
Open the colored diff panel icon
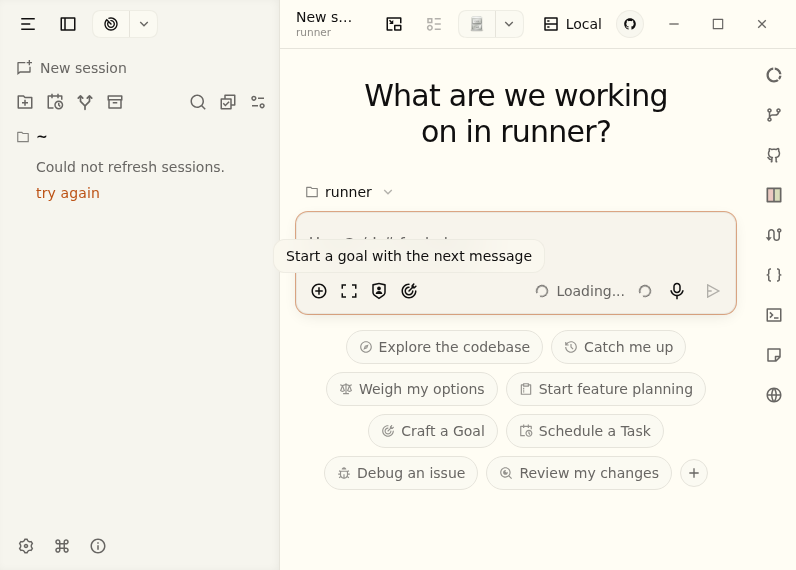(774, 195)
